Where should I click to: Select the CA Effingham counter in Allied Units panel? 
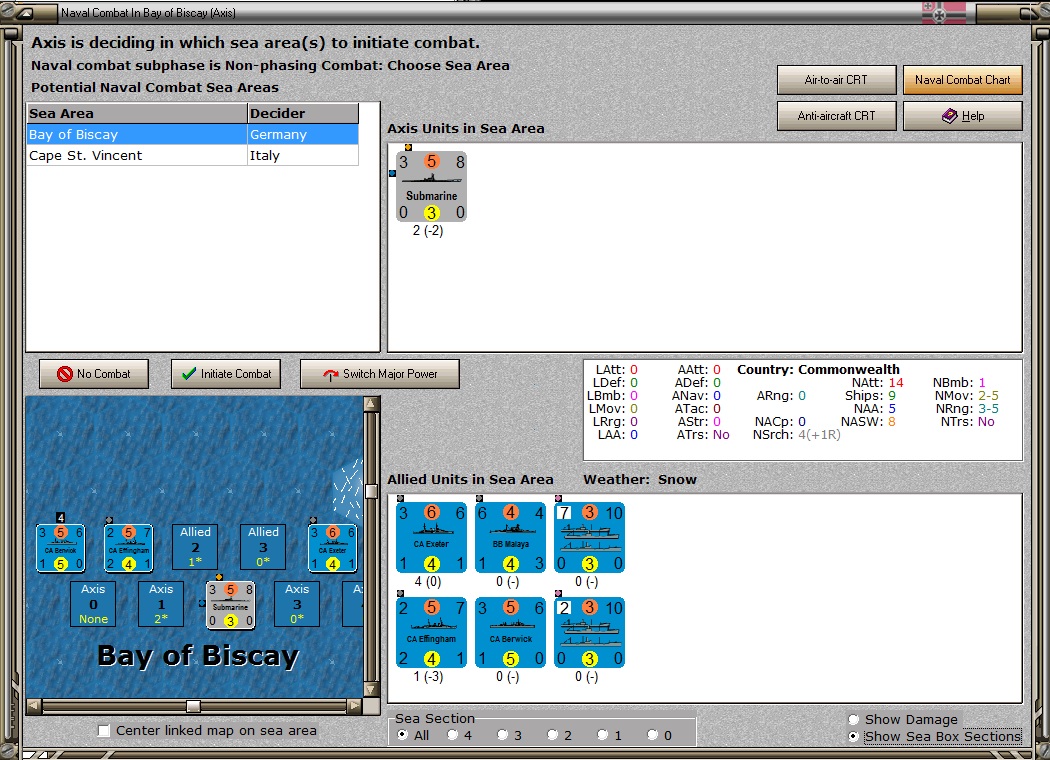tap(431, 633)
